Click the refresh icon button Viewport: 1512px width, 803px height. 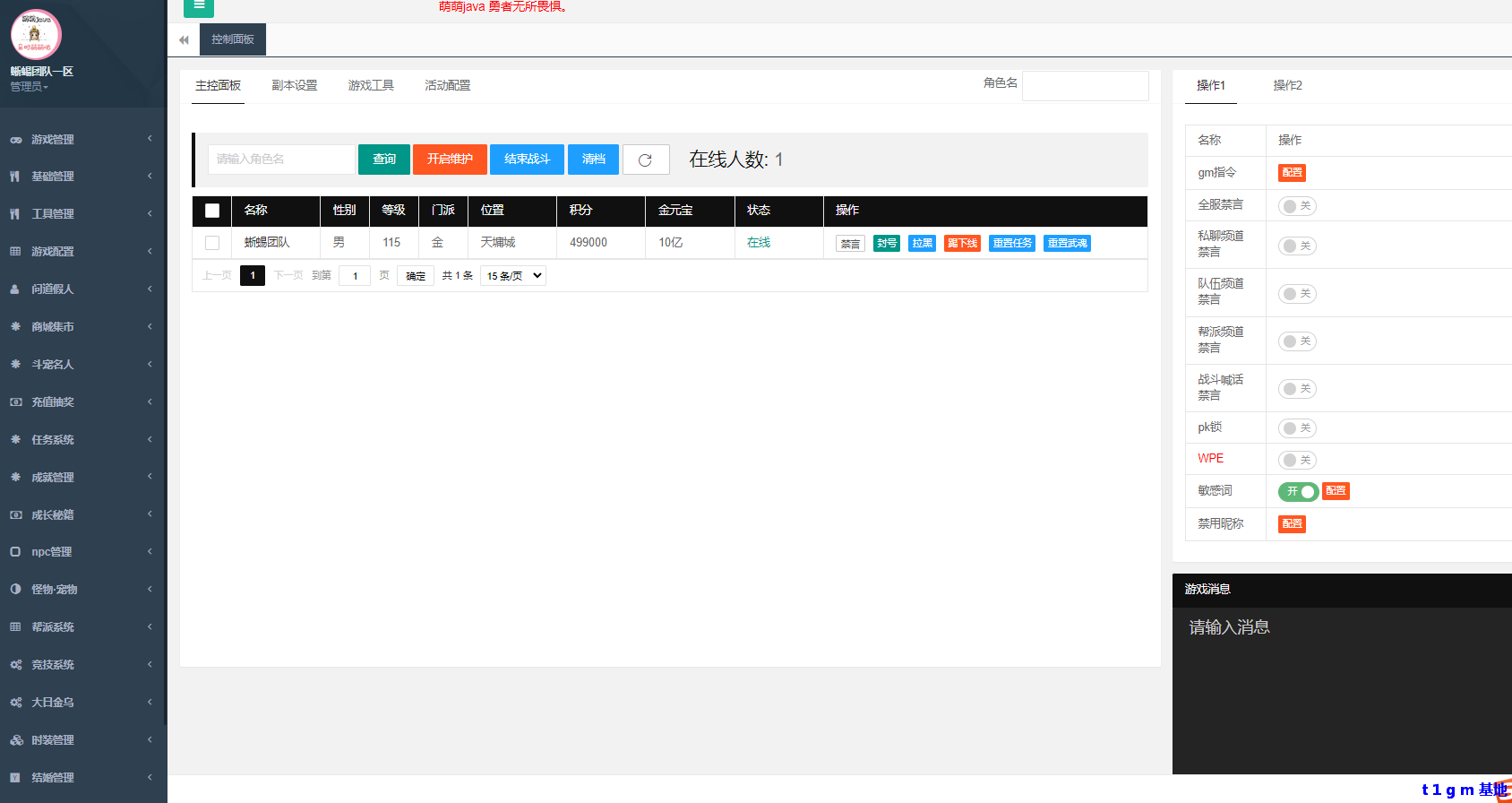pos(645,160)
